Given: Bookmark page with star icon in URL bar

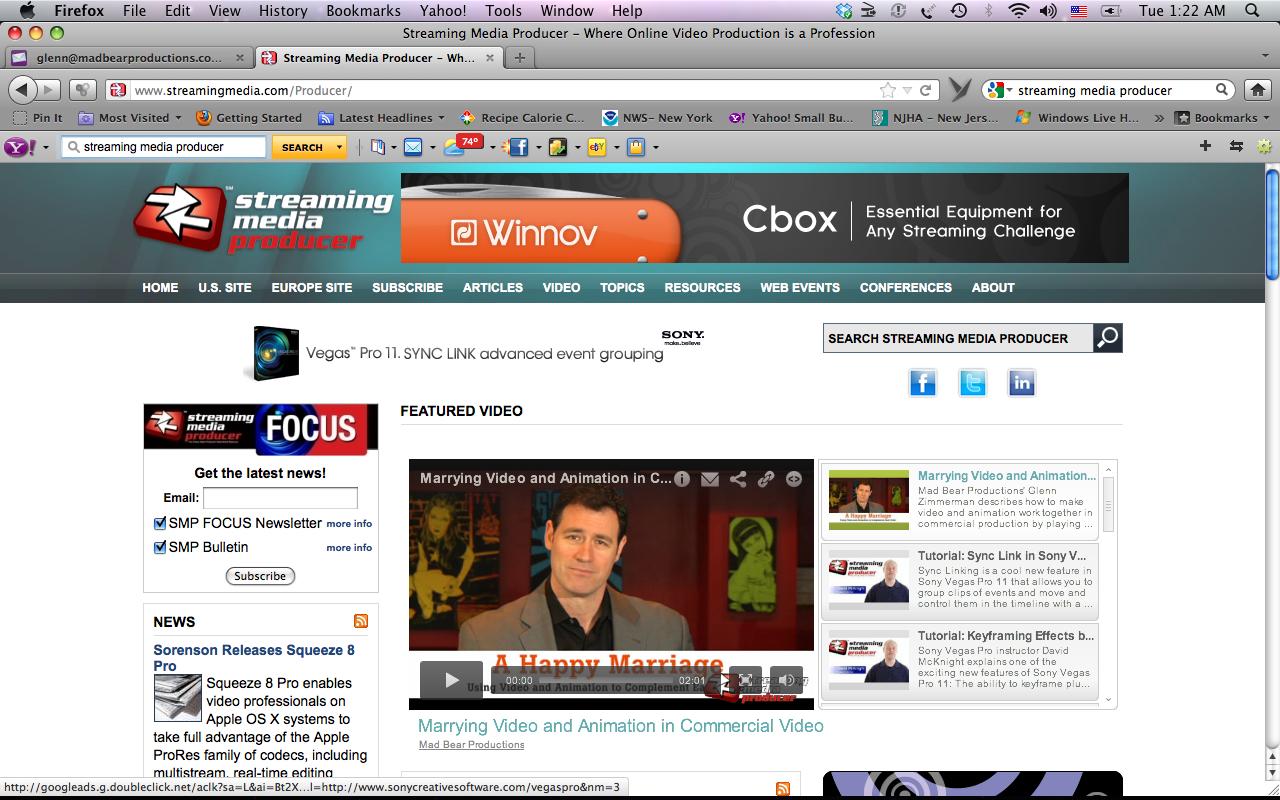Looking at the screenshot, I should click(x=887, y=90).
